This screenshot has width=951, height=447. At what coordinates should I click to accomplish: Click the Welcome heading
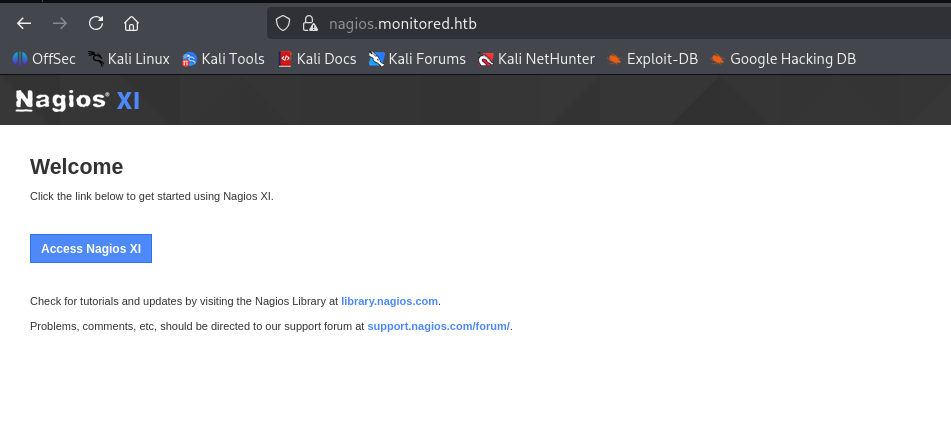[76, 167]
